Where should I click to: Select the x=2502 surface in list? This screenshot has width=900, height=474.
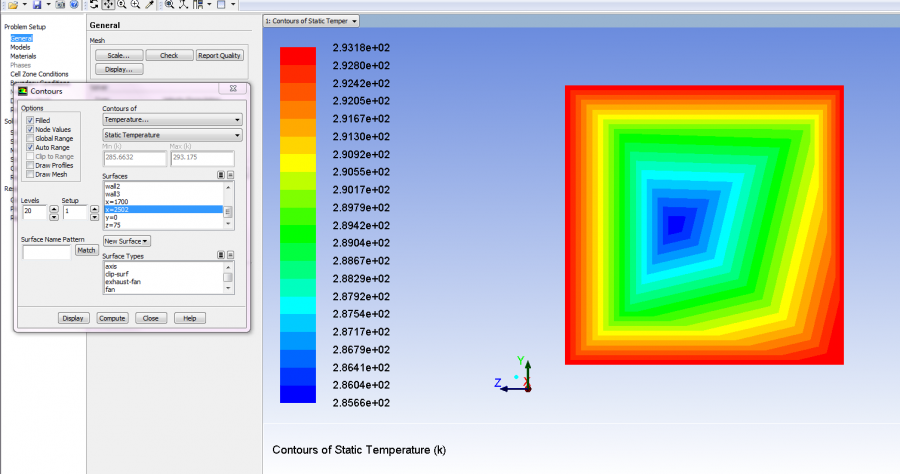163,209
